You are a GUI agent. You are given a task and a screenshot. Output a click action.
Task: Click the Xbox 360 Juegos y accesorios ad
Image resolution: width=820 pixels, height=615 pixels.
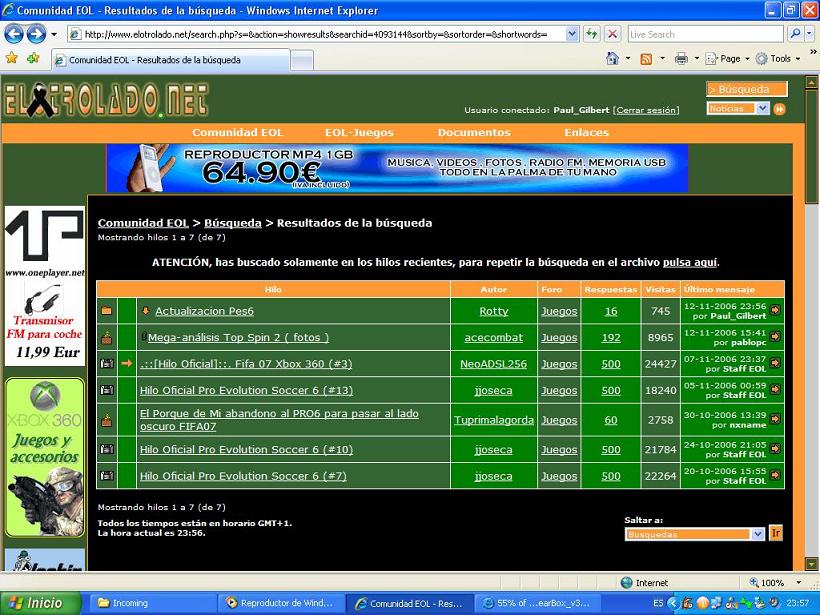tap(45, 458)
